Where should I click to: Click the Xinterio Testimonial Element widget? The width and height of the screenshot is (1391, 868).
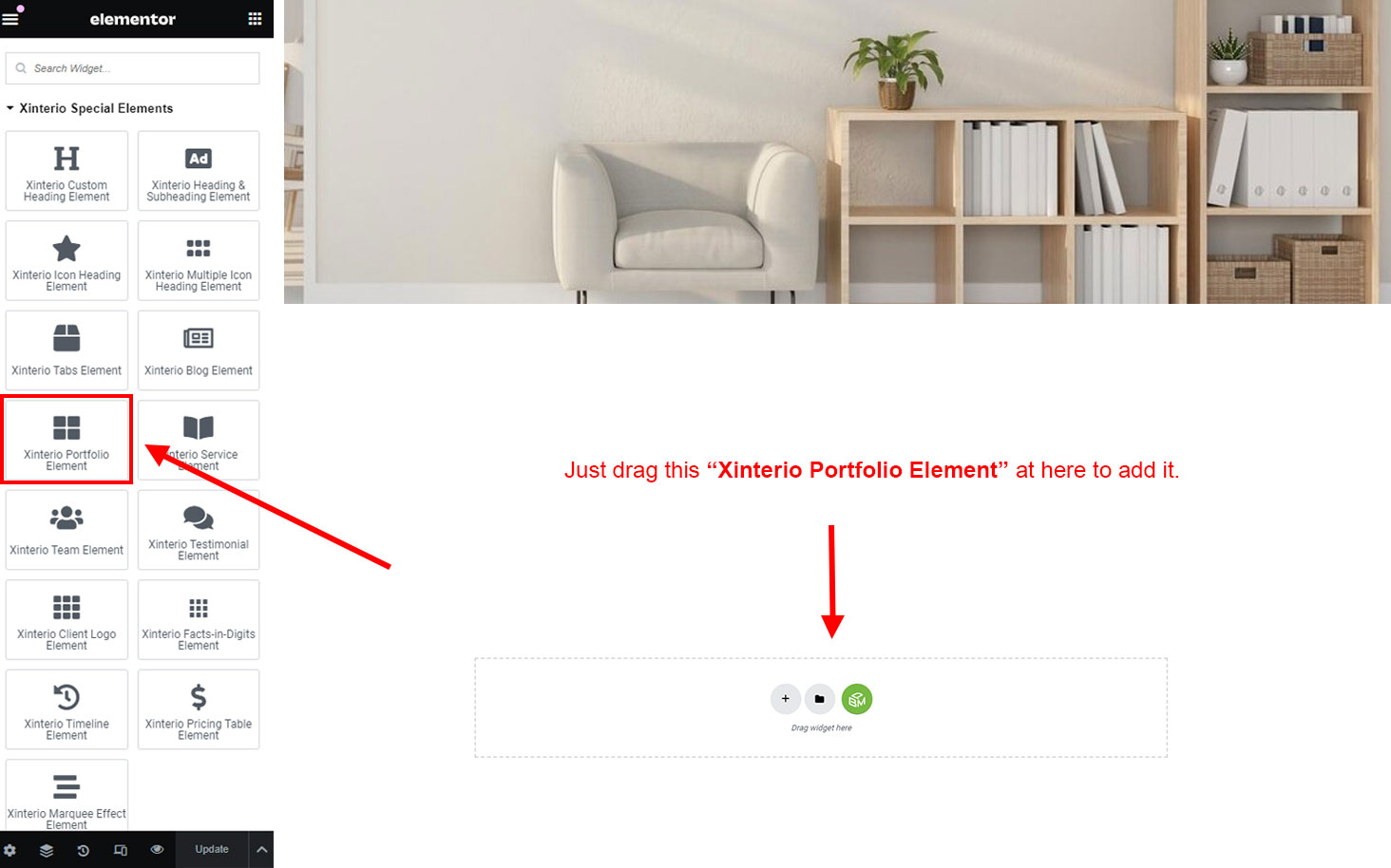pos(199,530)
